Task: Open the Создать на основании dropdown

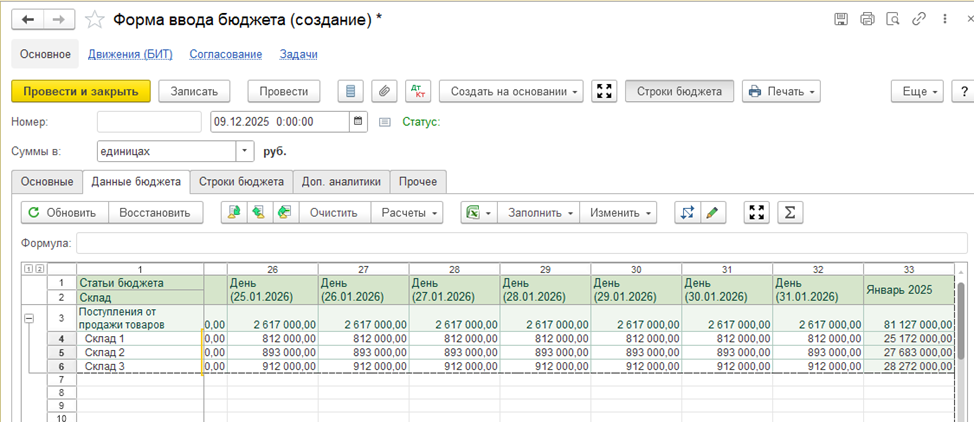Action: click(x=513, y=91)
